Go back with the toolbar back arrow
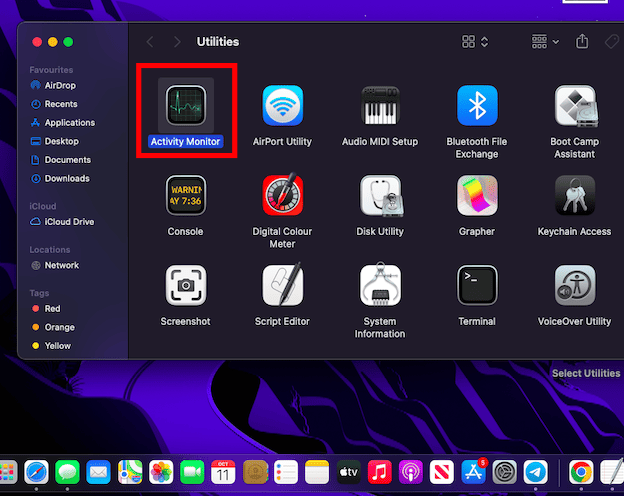This screenshot has height=496, width=624. [x=151, y=42]
